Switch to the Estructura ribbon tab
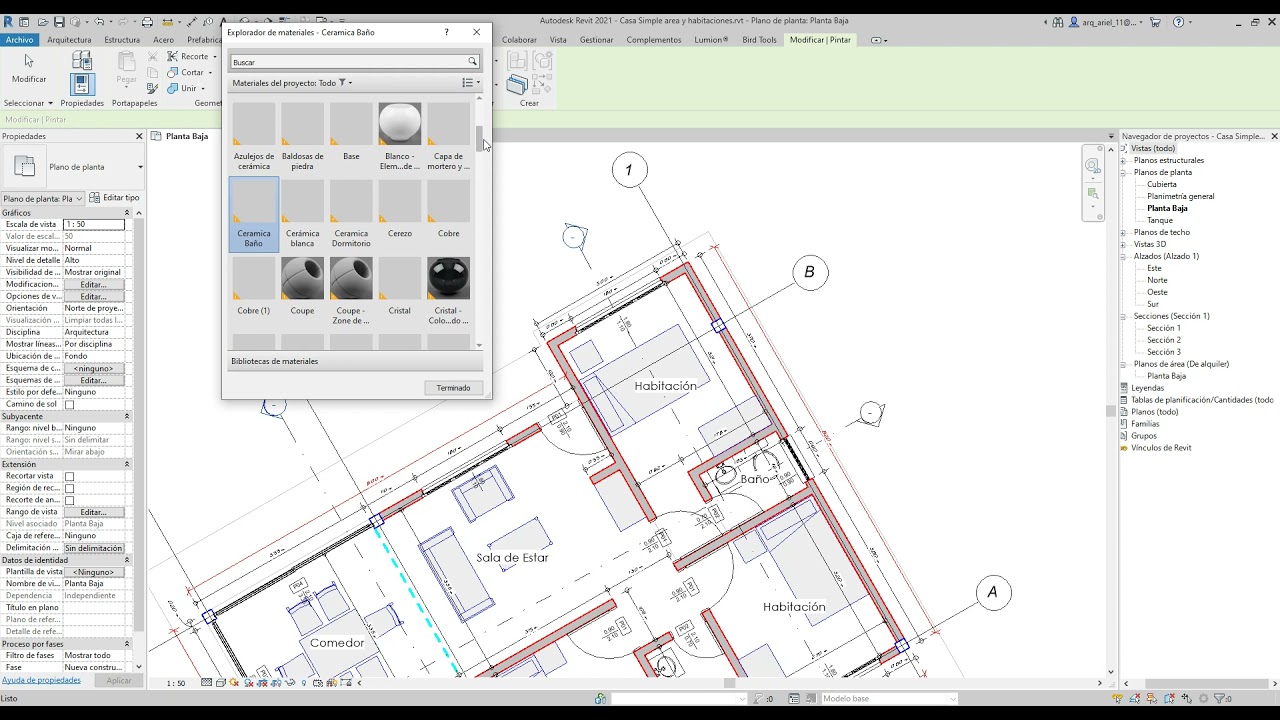This screenshot has width=1280, height=720. 122,40
